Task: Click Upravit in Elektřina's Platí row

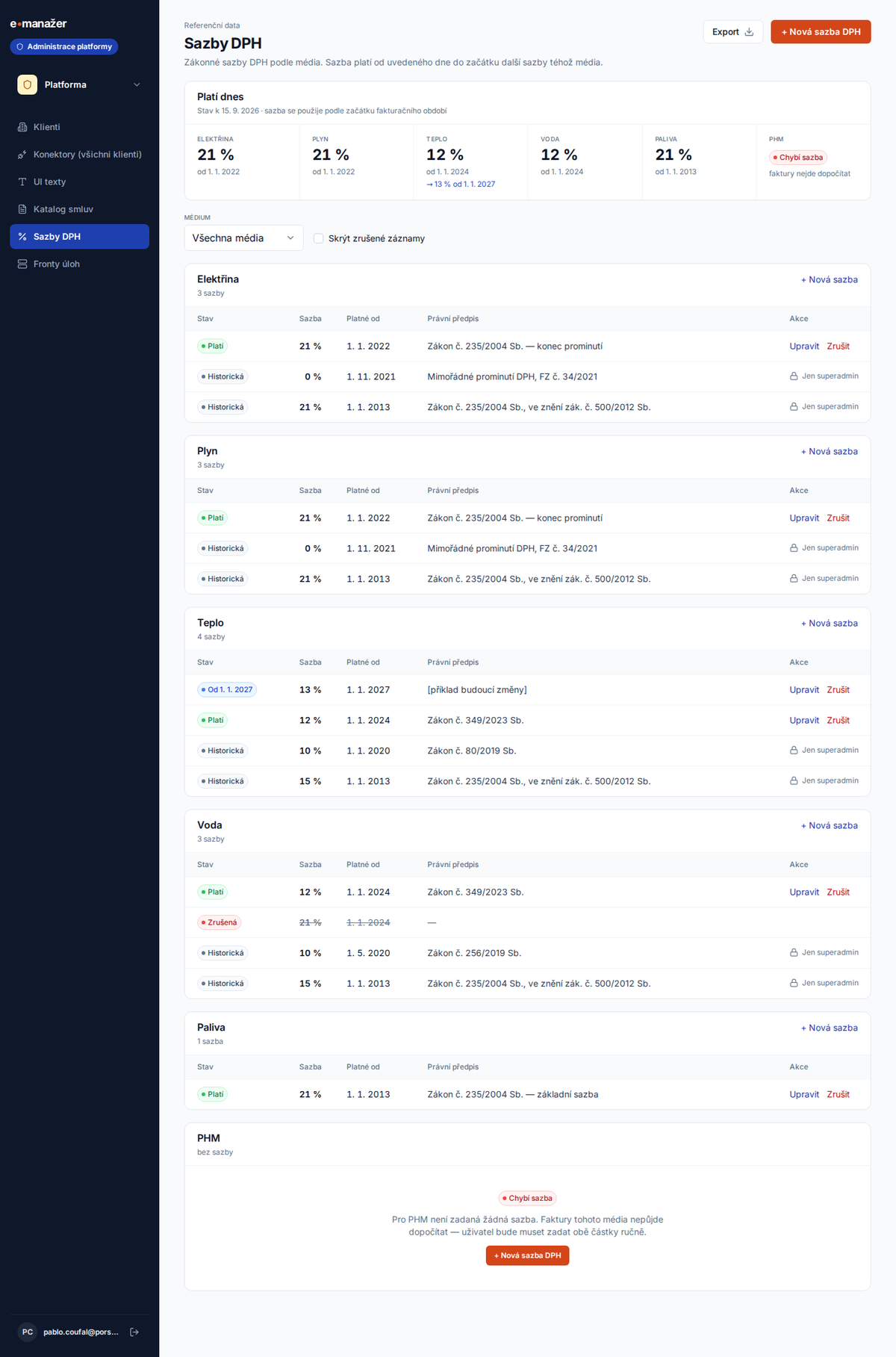Action: click(x=804, y=347)
